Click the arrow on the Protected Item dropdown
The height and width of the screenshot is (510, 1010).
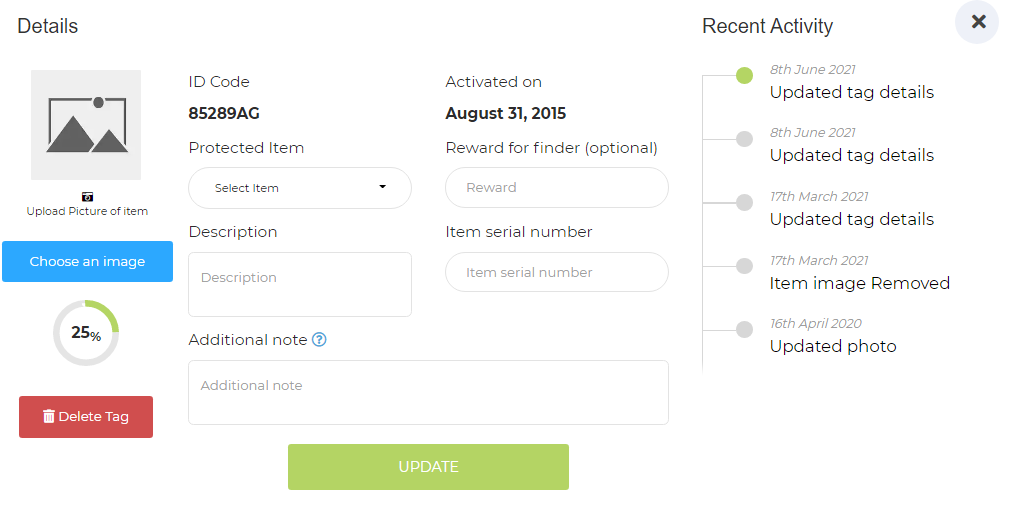(x=382, y=187)
